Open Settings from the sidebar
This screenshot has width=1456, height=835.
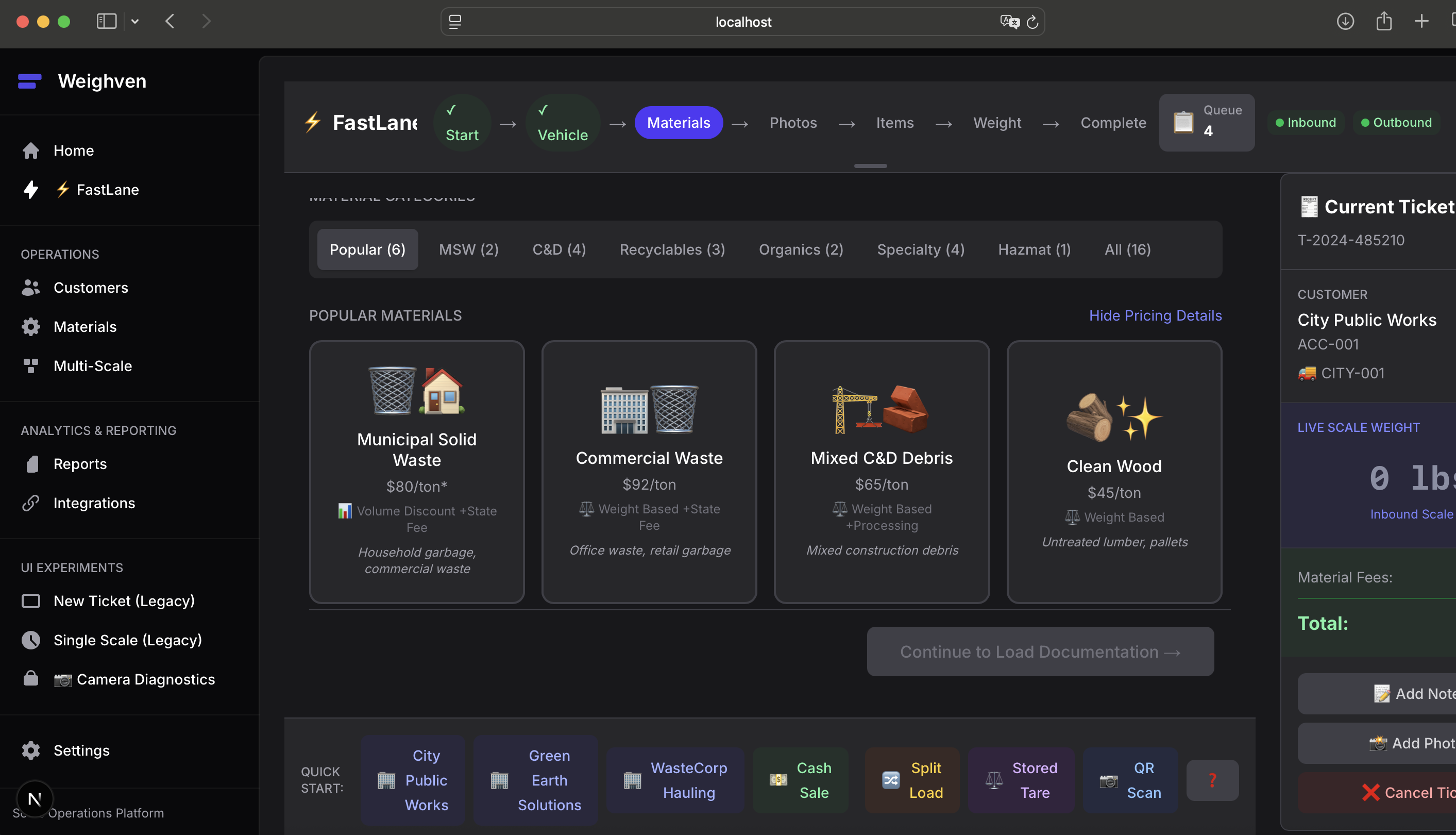[81, 750]
